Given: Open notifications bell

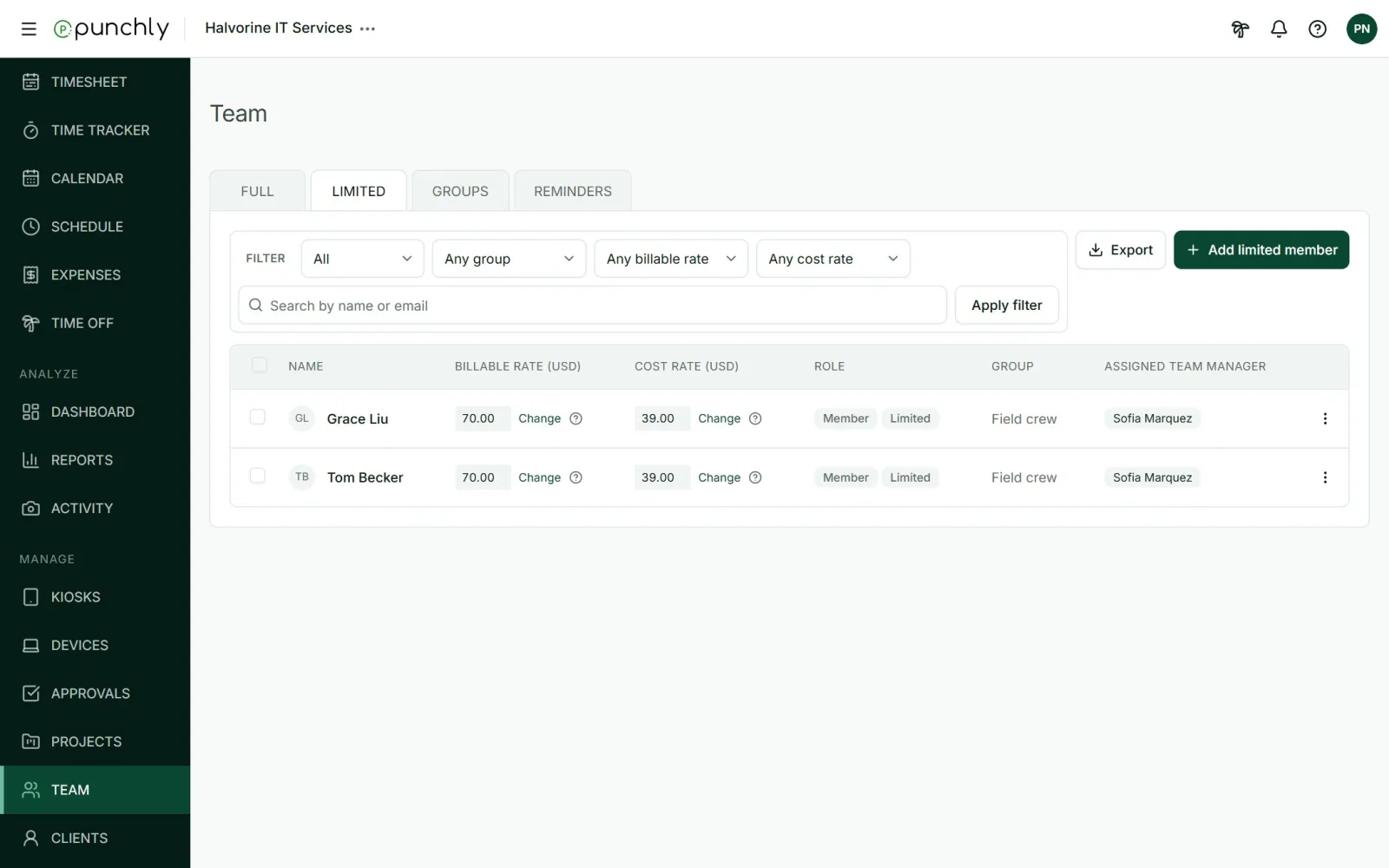Looking at the screenshot, I should (1279, 29).
